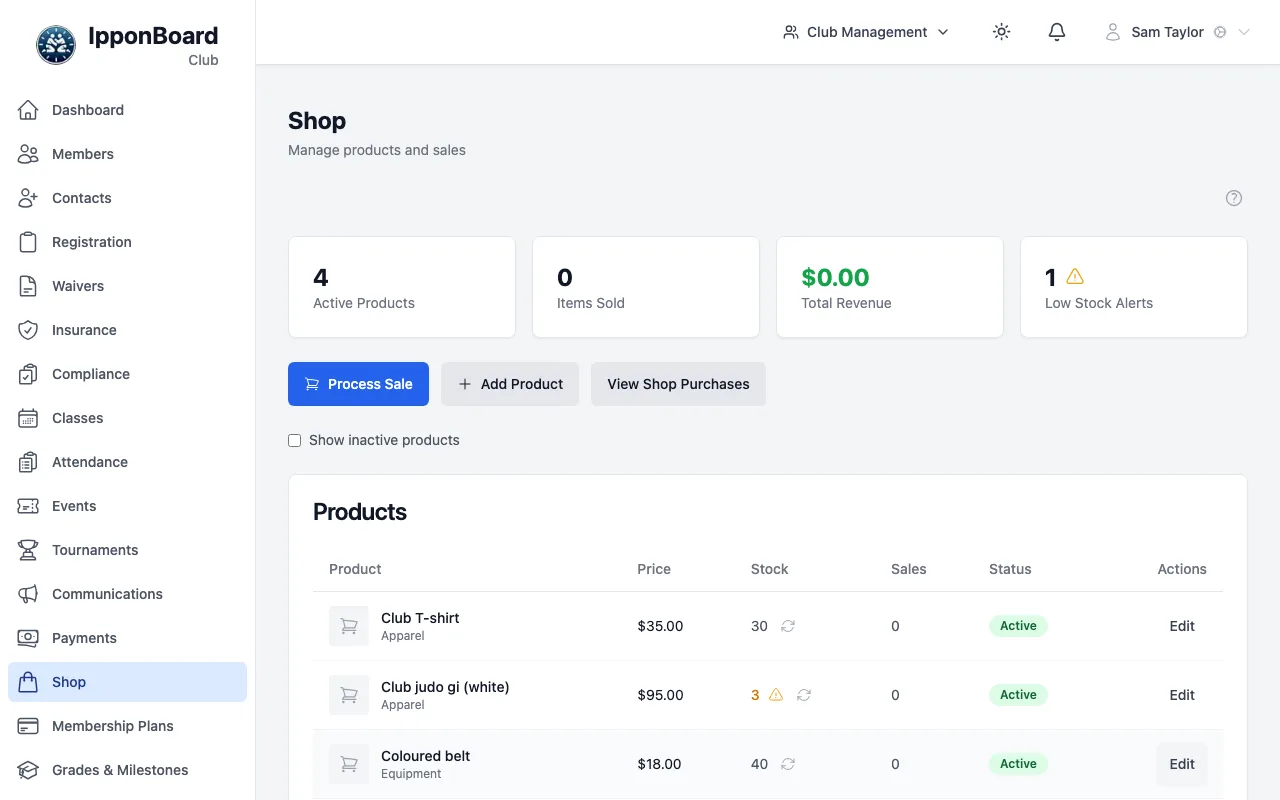Screen dimensions: 1280x800
Task: Refresh stock for Club judo gi (white)
Action: pyautogui.click(x=804, y=695)
